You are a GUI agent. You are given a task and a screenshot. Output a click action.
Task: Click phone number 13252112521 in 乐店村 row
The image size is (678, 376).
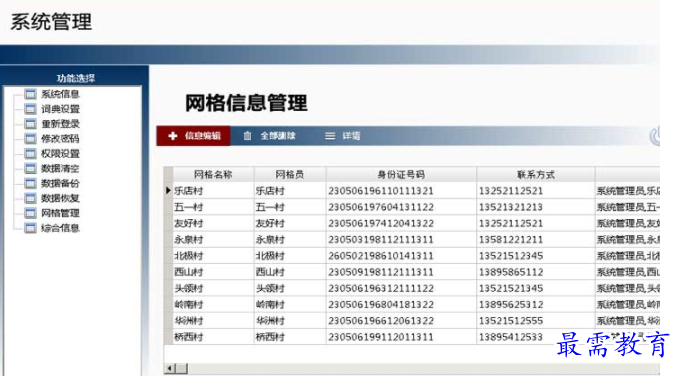(511, 191)
